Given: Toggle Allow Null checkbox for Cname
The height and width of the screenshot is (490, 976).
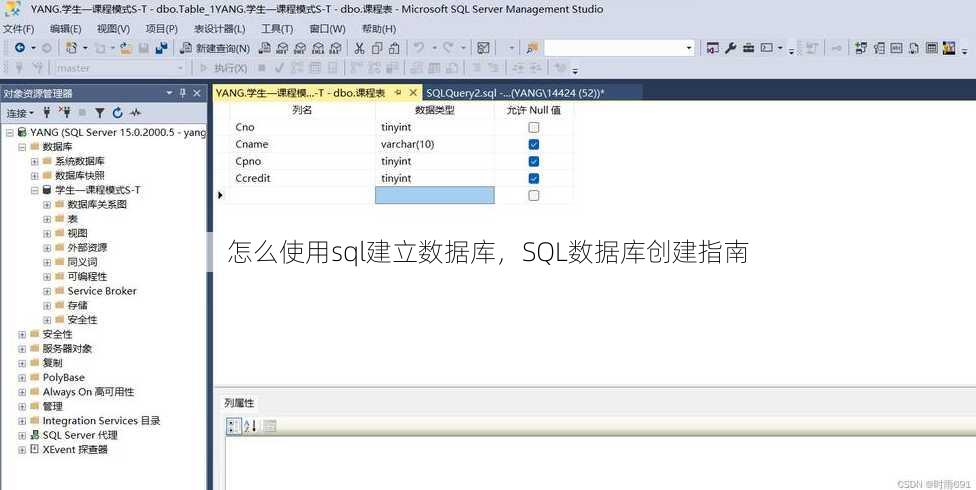Looking at the screenshot, I should click(x=533, y=144).
